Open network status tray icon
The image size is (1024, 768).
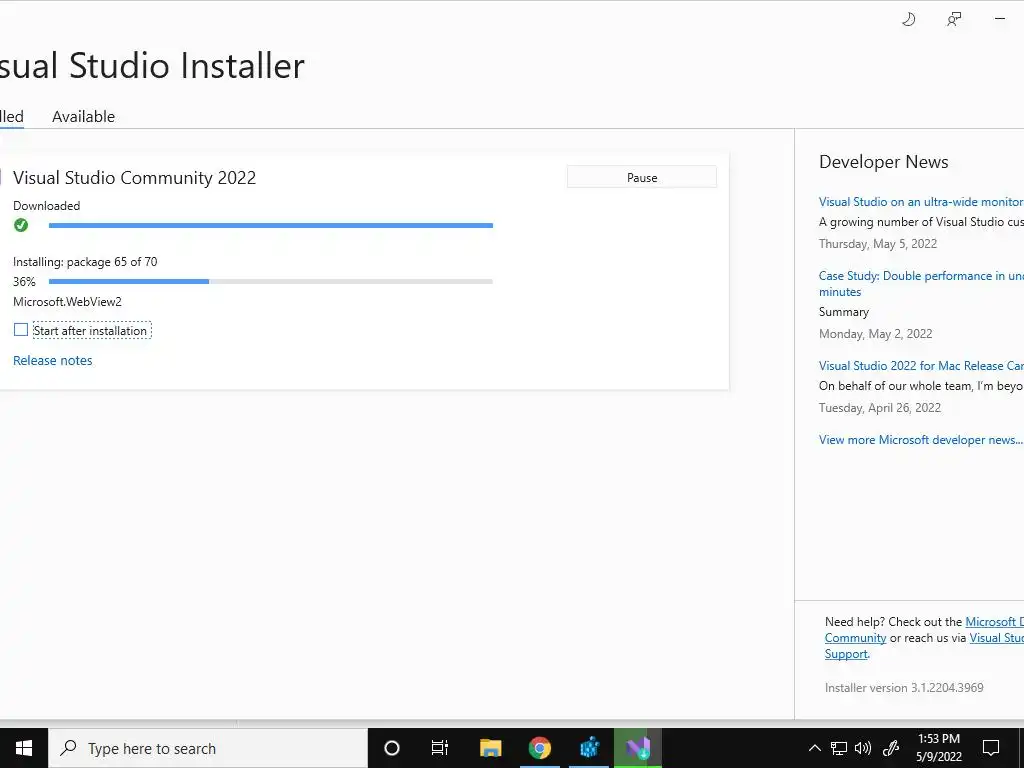[839, 748]
